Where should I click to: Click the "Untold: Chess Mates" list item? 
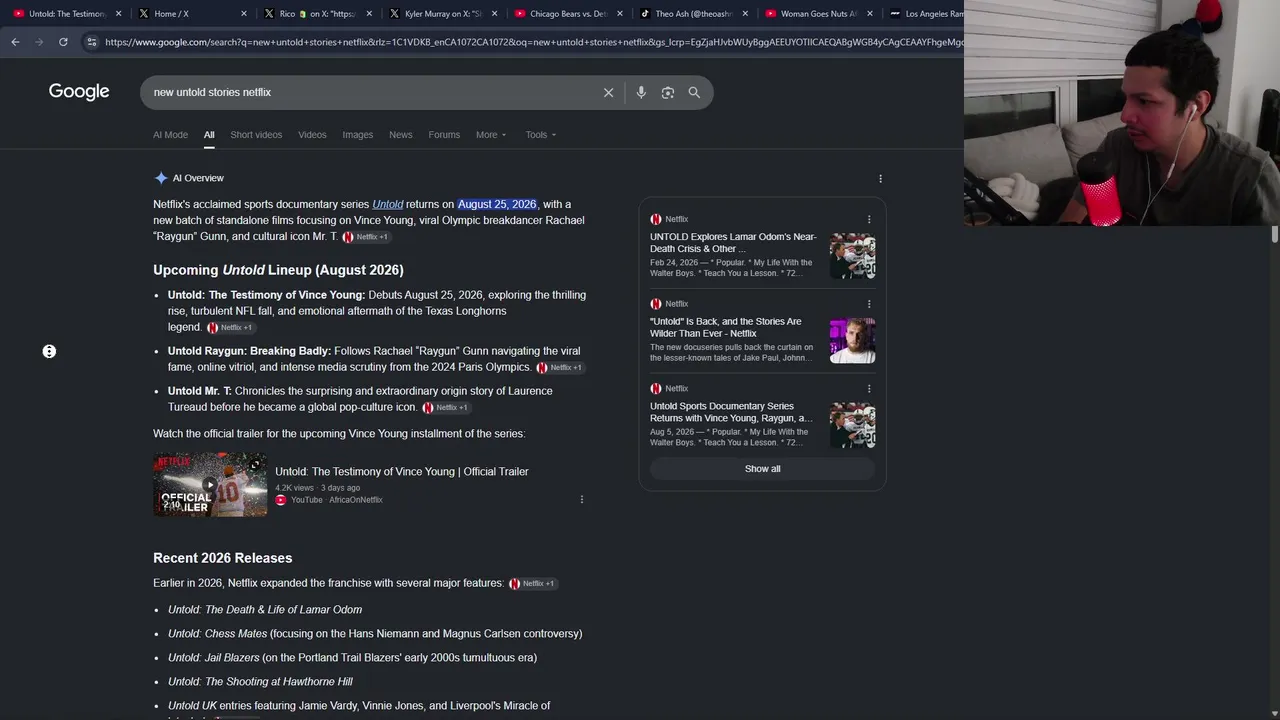click(x=375, y=634)
